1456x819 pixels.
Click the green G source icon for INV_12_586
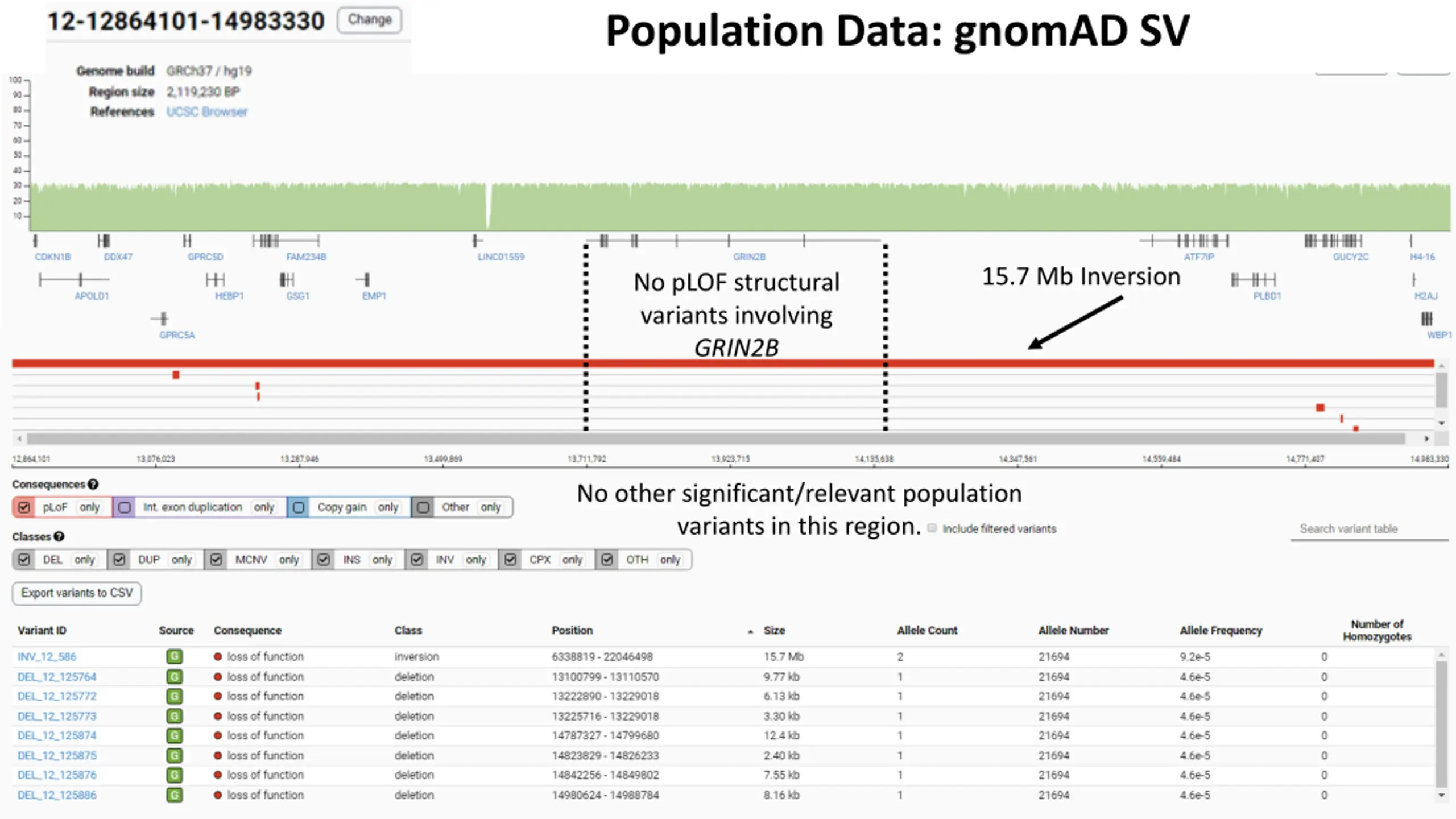pyautogui.click(x=175, y=657)
